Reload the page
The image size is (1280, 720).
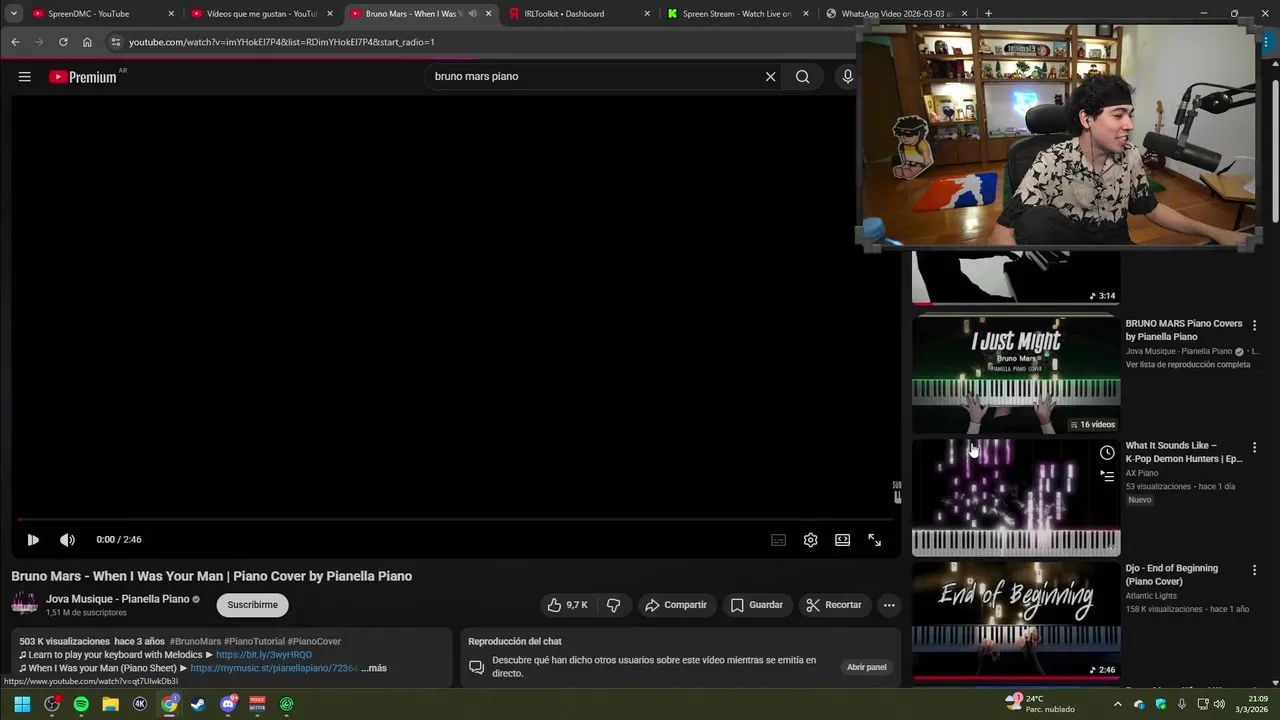[63, 42]
